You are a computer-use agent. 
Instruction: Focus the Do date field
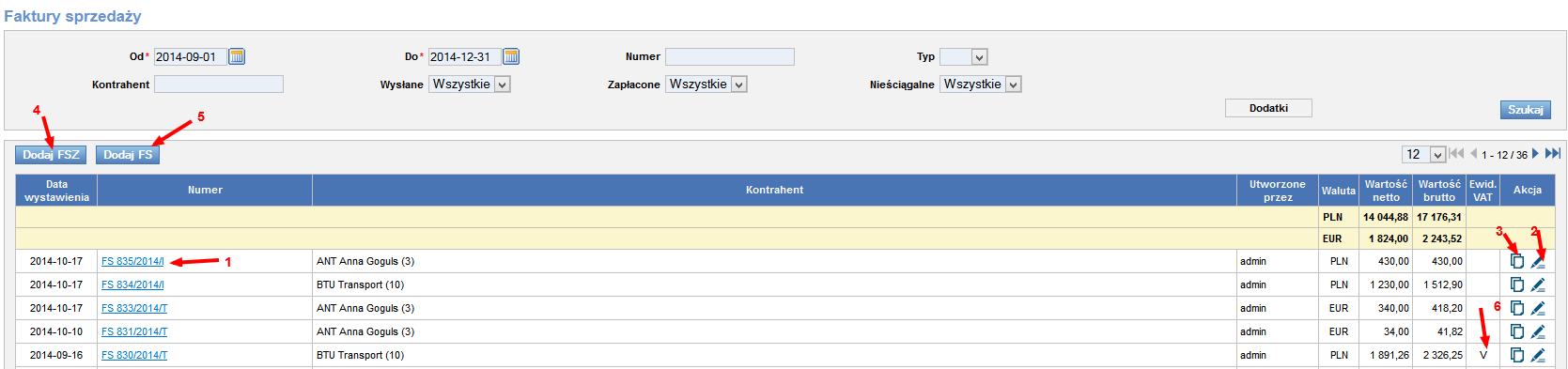(x=464, y=57)
